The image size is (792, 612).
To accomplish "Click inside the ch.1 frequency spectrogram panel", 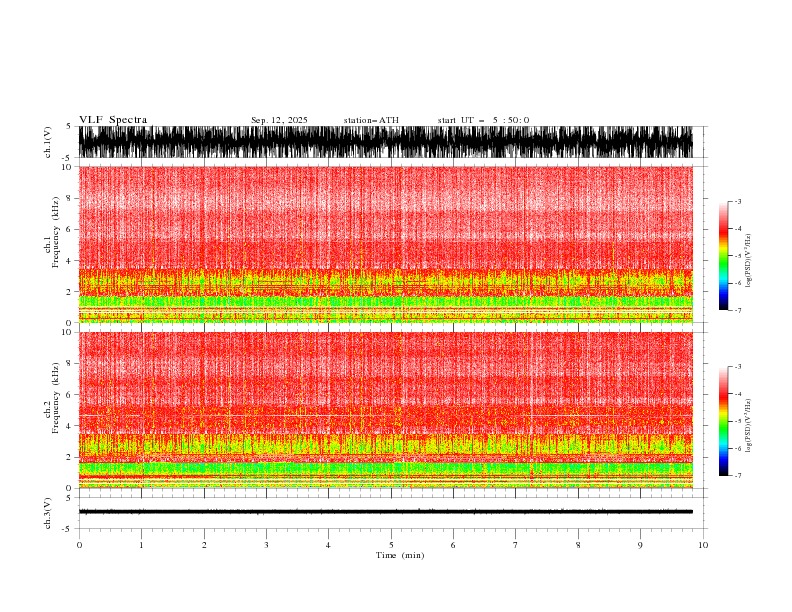I will pyautogui.click(x=386, y=244).
